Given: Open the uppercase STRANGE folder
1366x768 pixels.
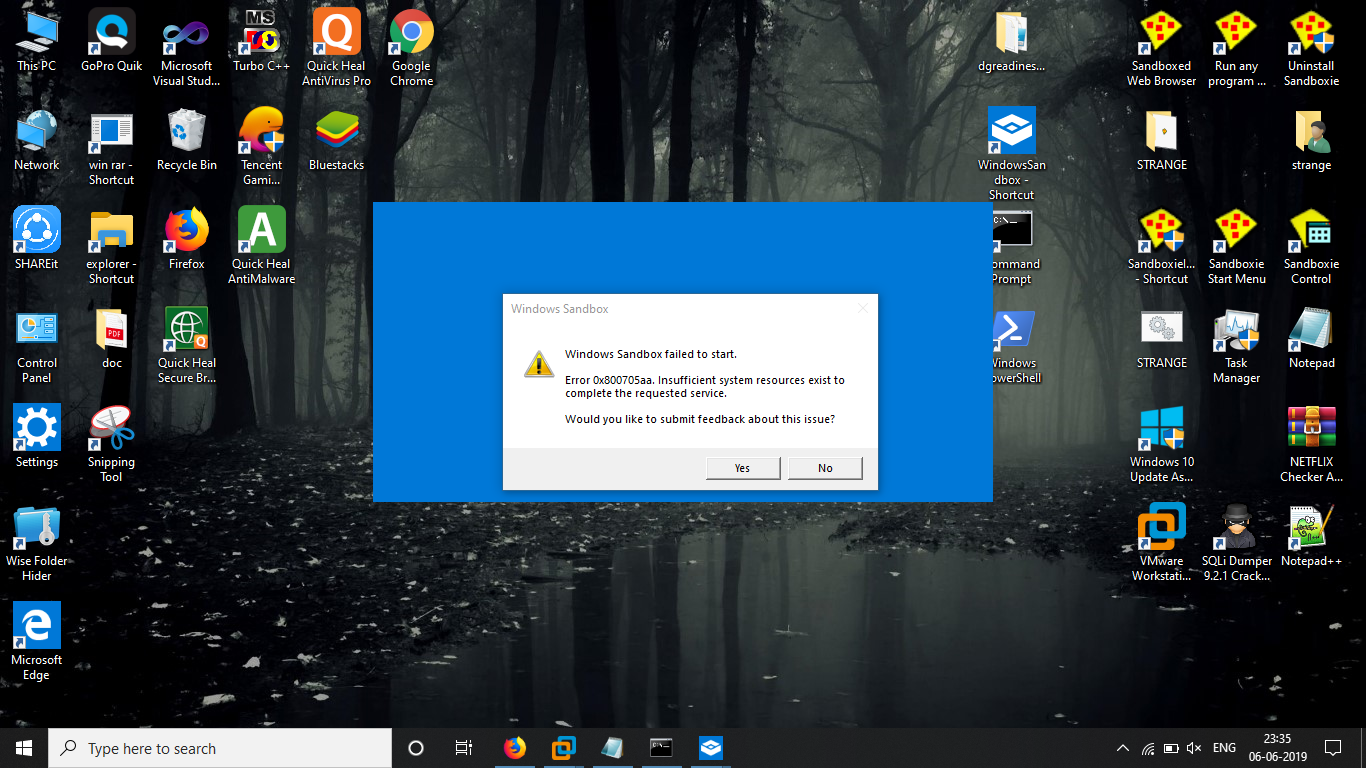Looking at the screenshot, I should point(1162,142).
